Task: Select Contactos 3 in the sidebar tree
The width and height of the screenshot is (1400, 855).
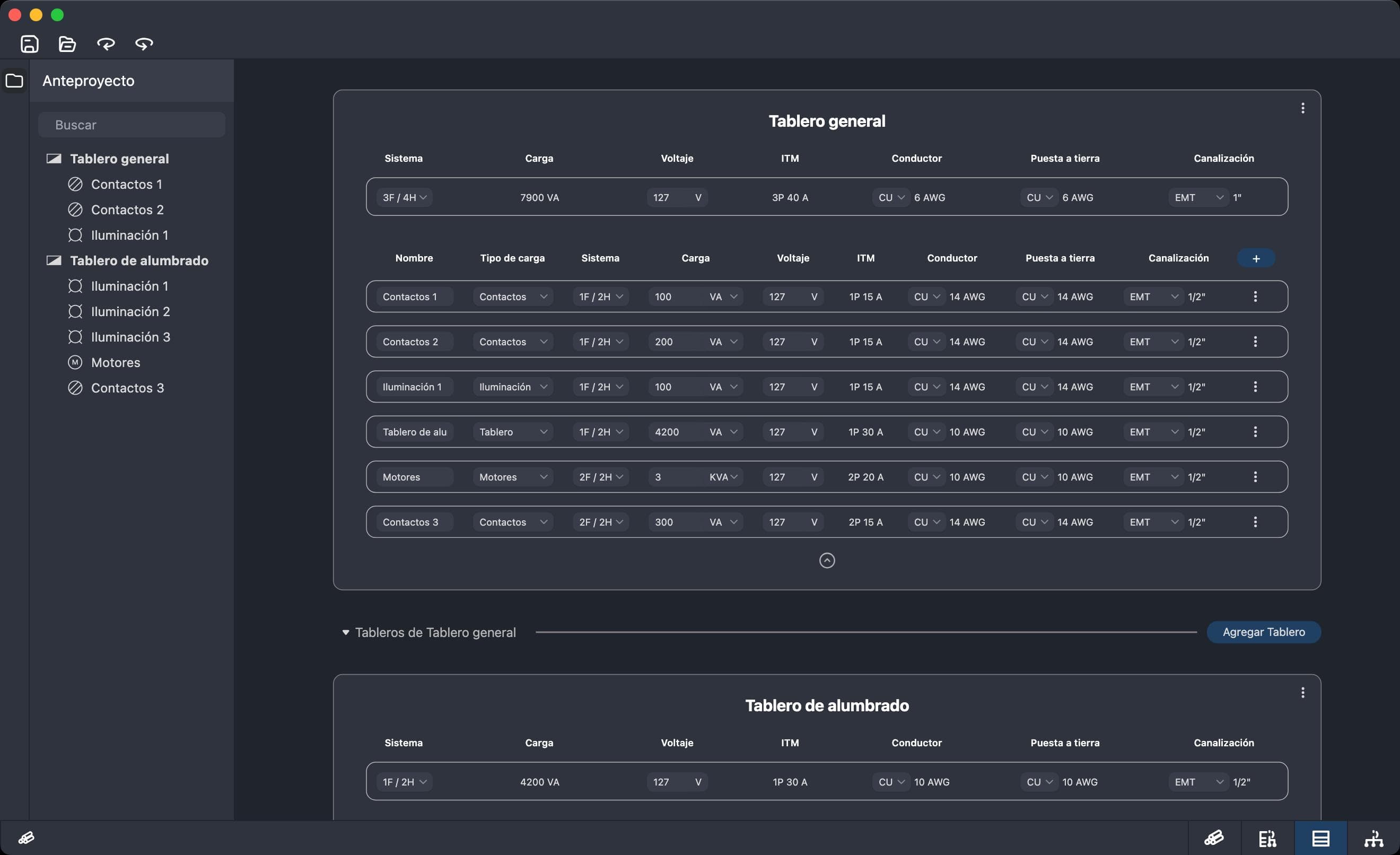Action: (127, 388)
